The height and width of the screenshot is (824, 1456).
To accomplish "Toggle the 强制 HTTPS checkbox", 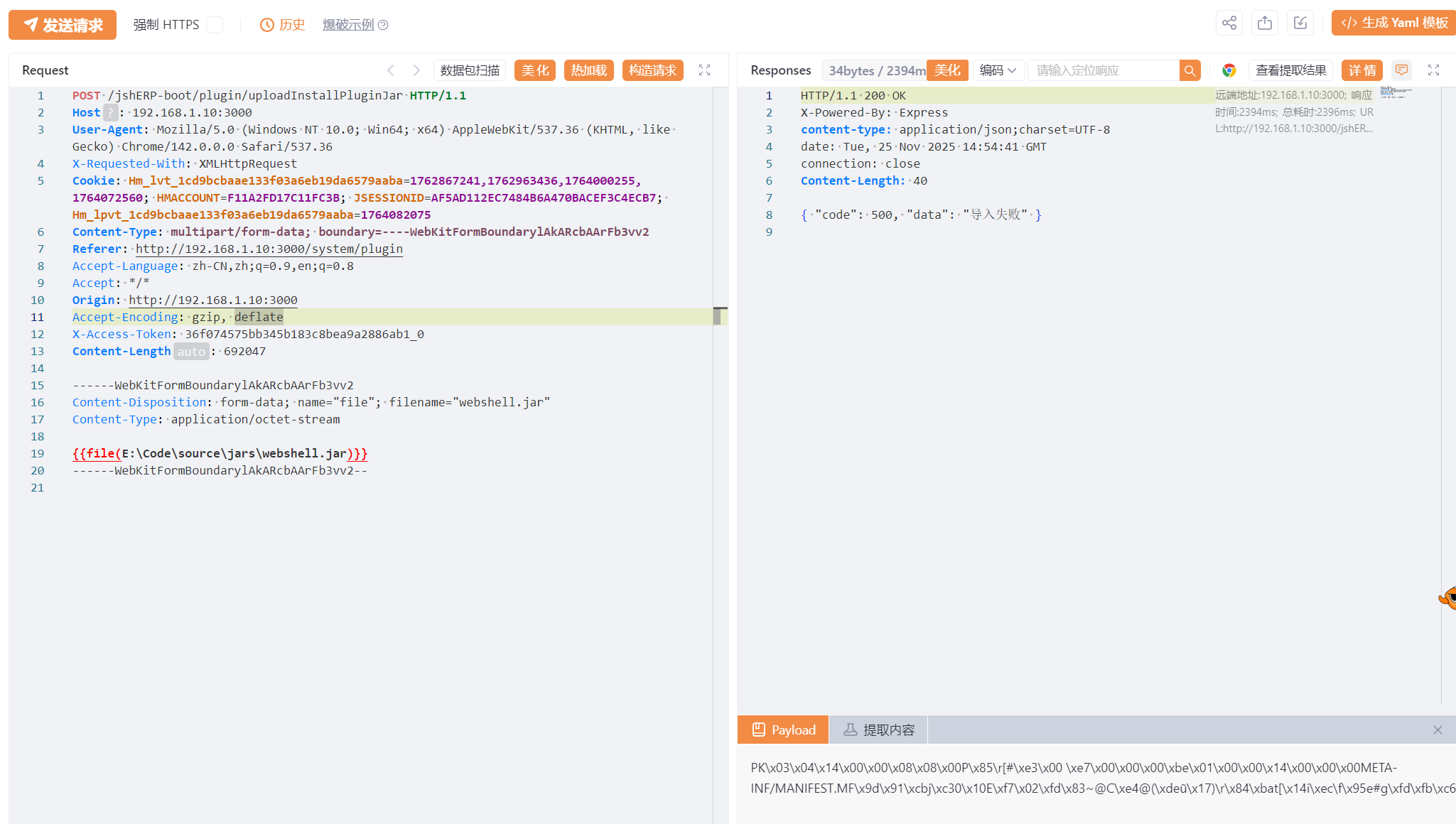I will 215,25.
